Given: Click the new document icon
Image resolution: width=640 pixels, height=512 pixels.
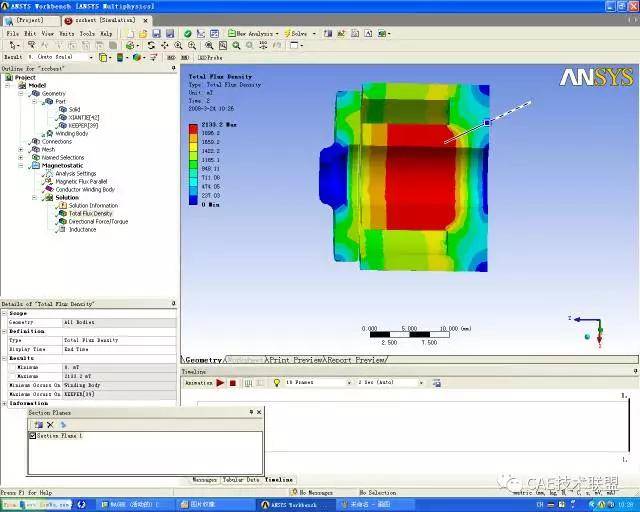Looking at the screenshot, I should tap(130, 33).
